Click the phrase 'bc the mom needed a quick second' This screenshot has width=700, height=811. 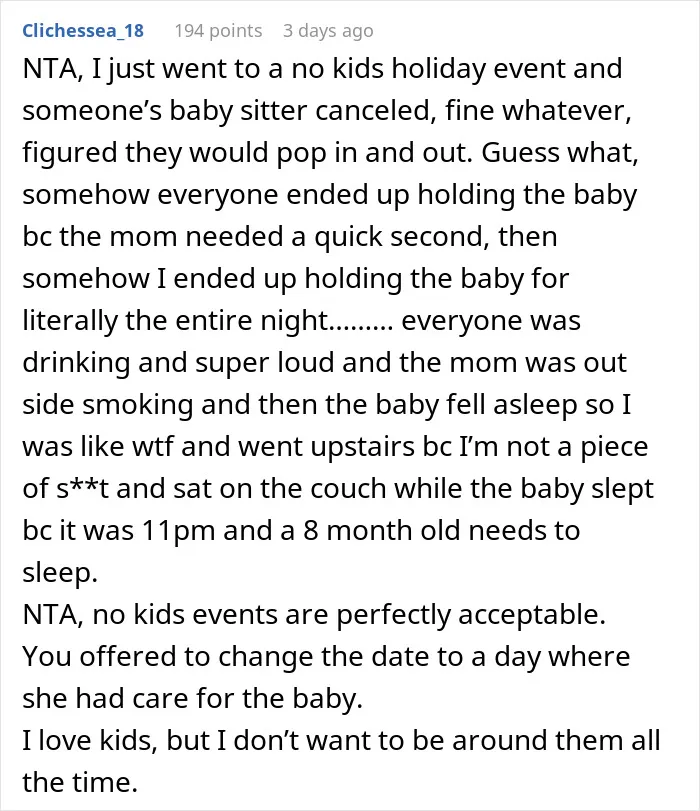pyautogui.click(x=256, y=236)
